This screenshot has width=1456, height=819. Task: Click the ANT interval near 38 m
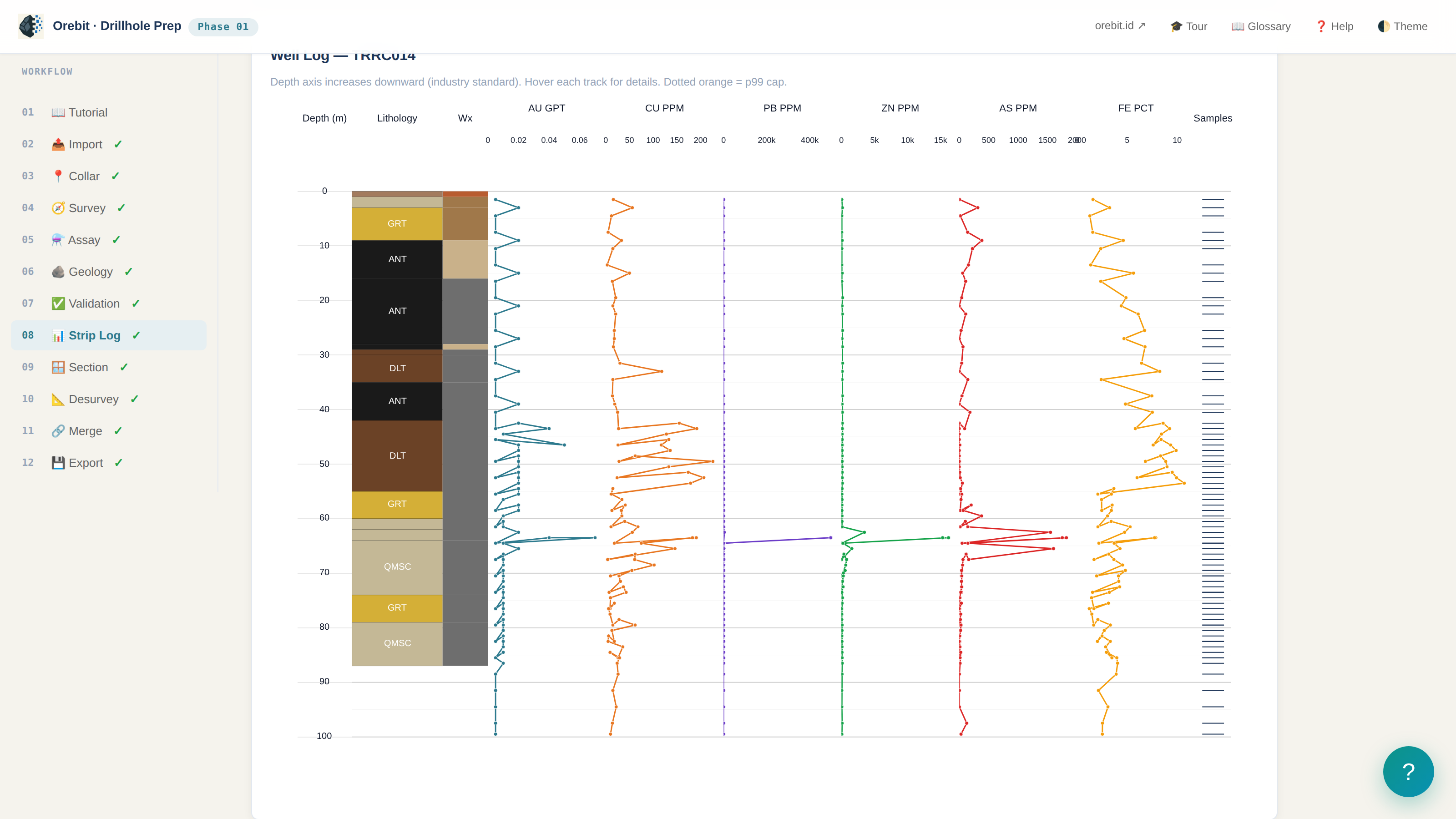point(397,401)
